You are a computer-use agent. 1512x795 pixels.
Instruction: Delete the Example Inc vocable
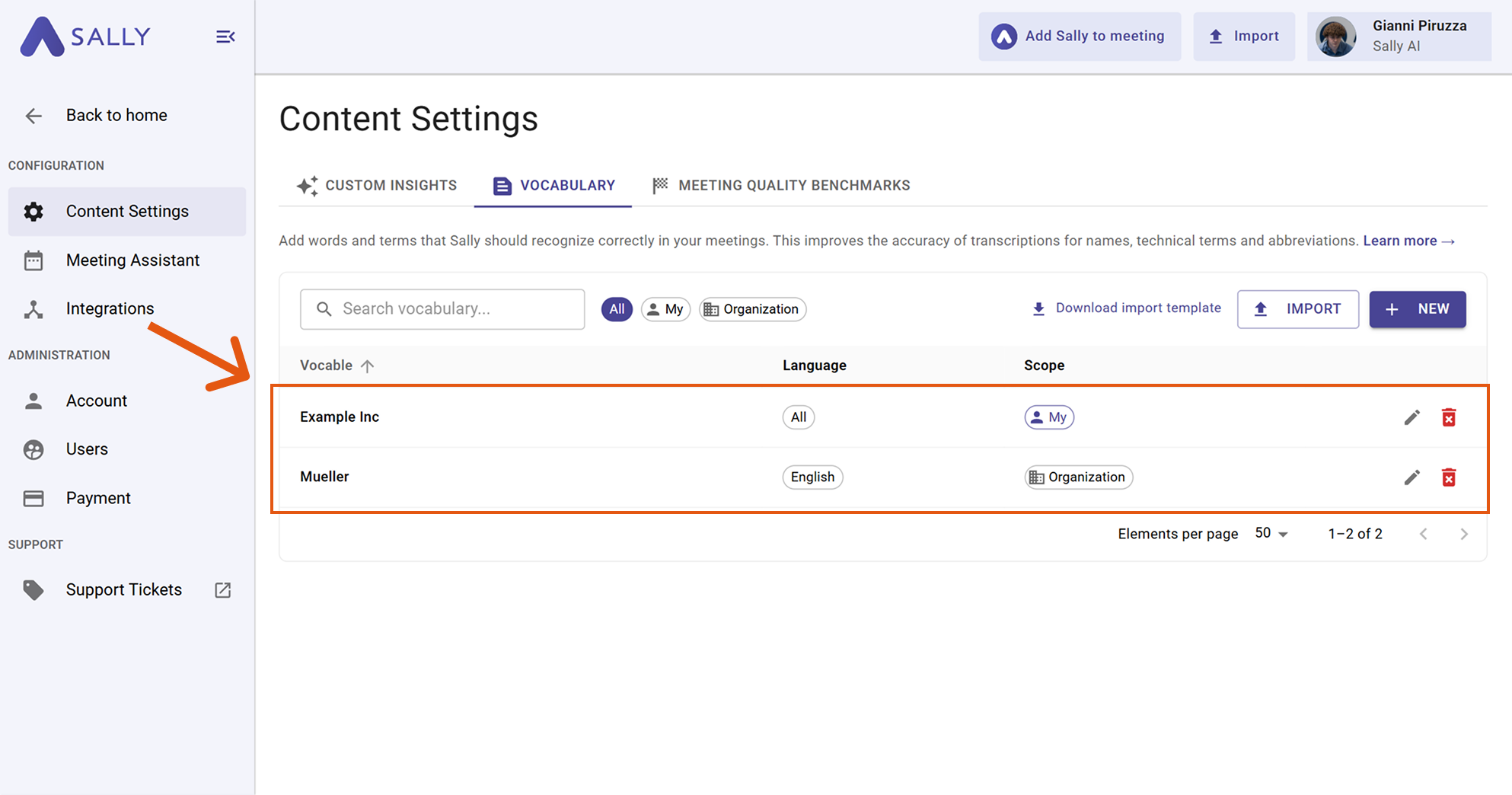1448,417
